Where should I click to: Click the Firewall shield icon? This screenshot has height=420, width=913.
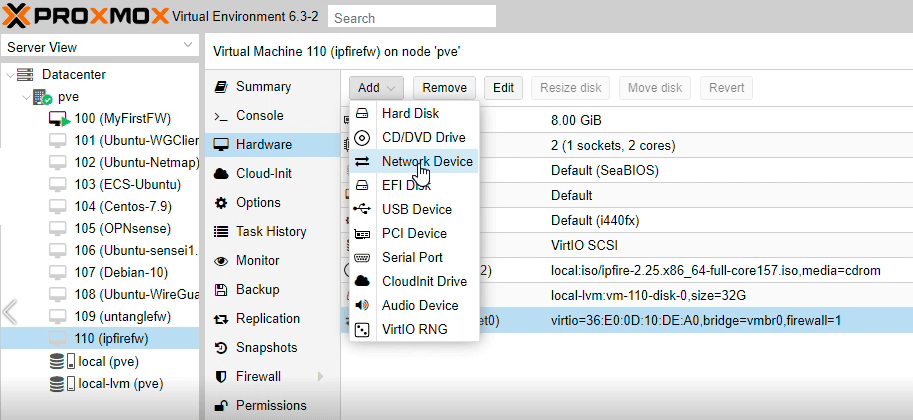click(221, 377)
